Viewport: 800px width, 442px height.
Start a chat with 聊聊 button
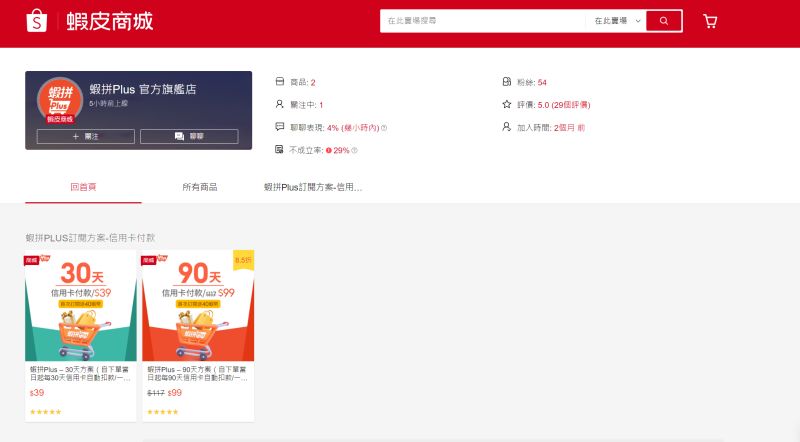coord(189,136)
